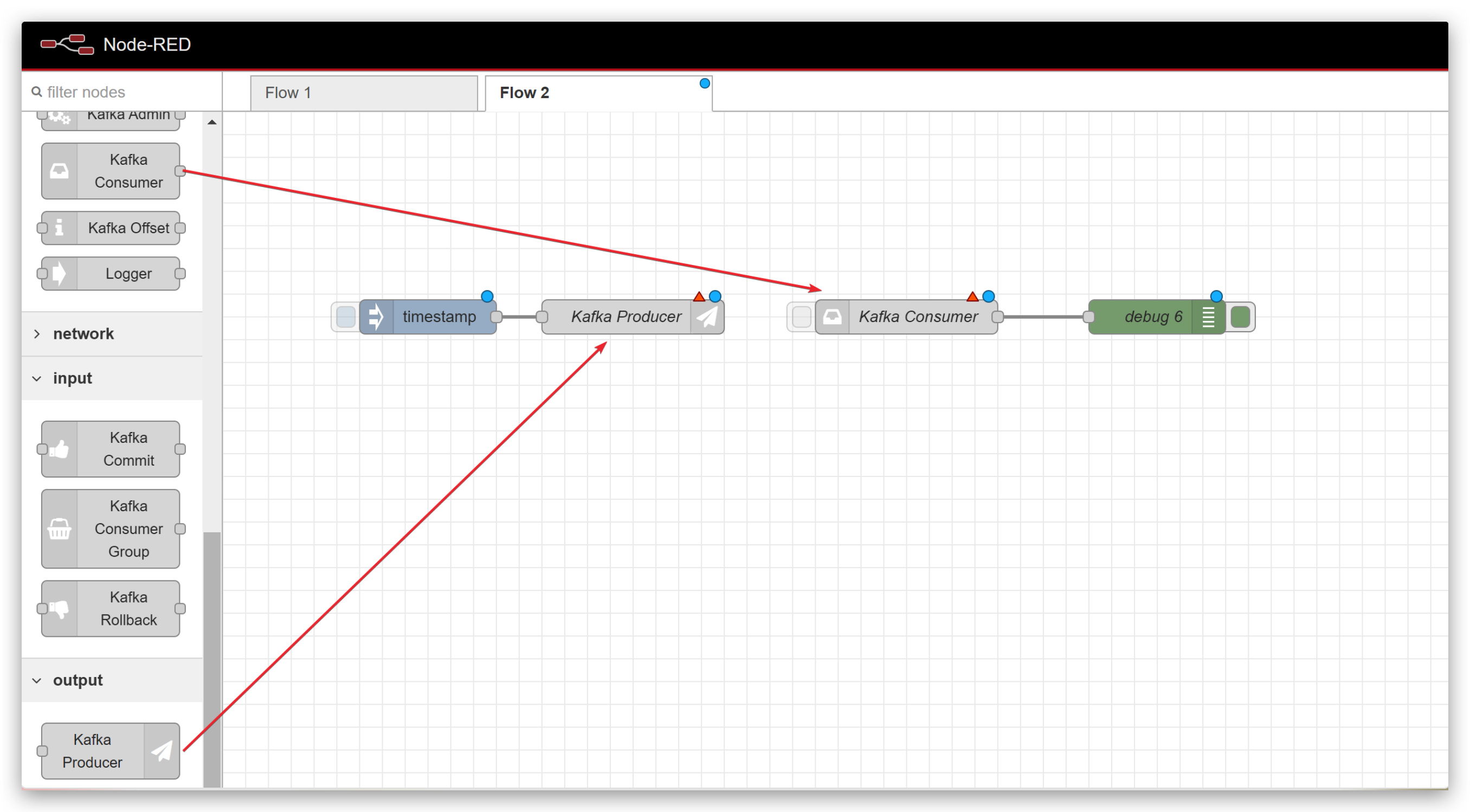Image resolution: width=1470 pixels, height=812 pixels.
Task: Select the debug 6 node label
Action: 1153,317
